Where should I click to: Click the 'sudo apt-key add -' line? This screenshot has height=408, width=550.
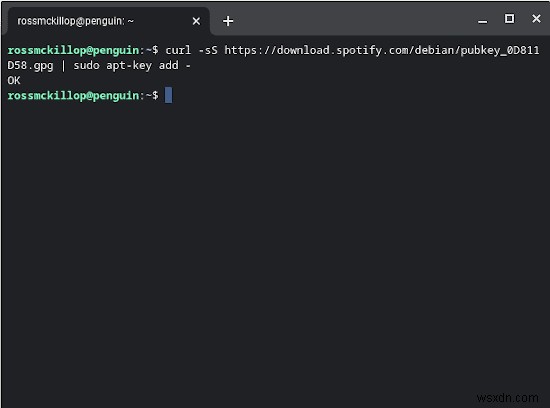pyautogui.click(x=132, y=66)
